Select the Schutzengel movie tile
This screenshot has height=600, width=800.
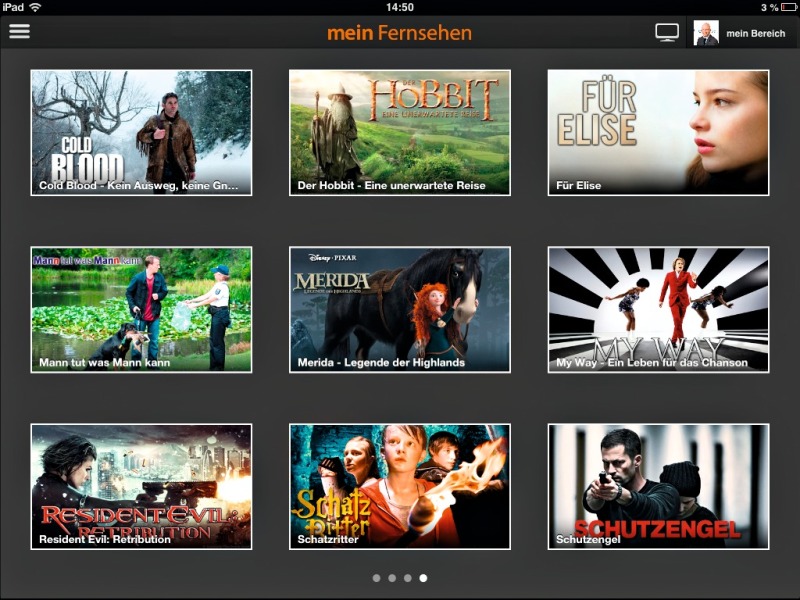[x=658, y=487]
